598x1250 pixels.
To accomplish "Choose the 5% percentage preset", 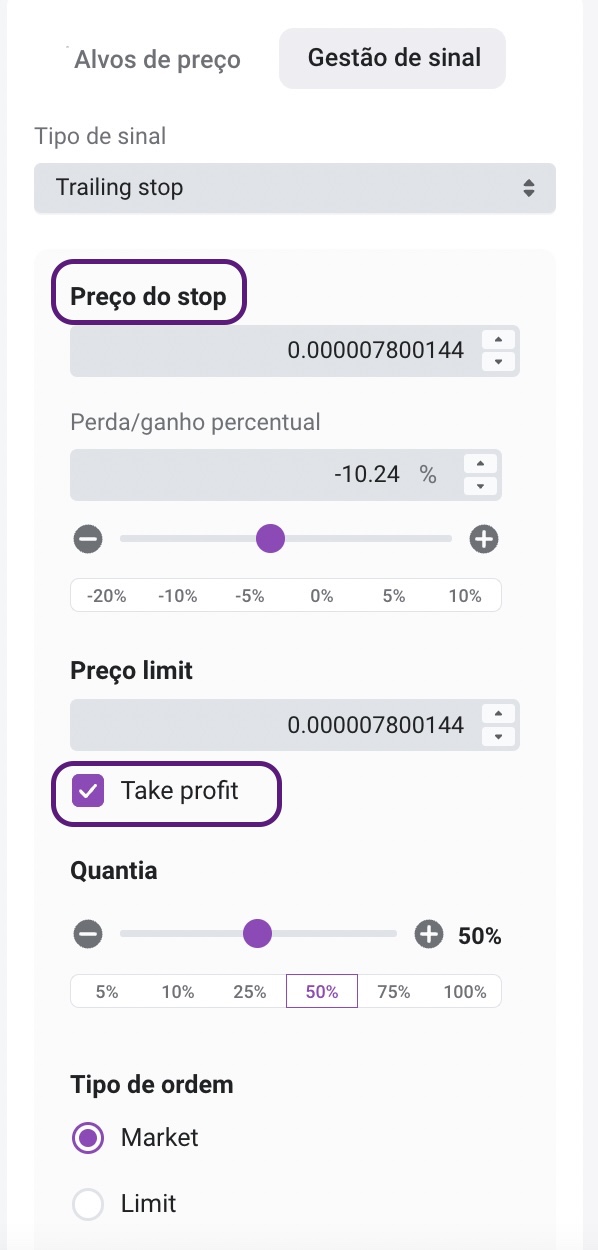I will 394,596.
